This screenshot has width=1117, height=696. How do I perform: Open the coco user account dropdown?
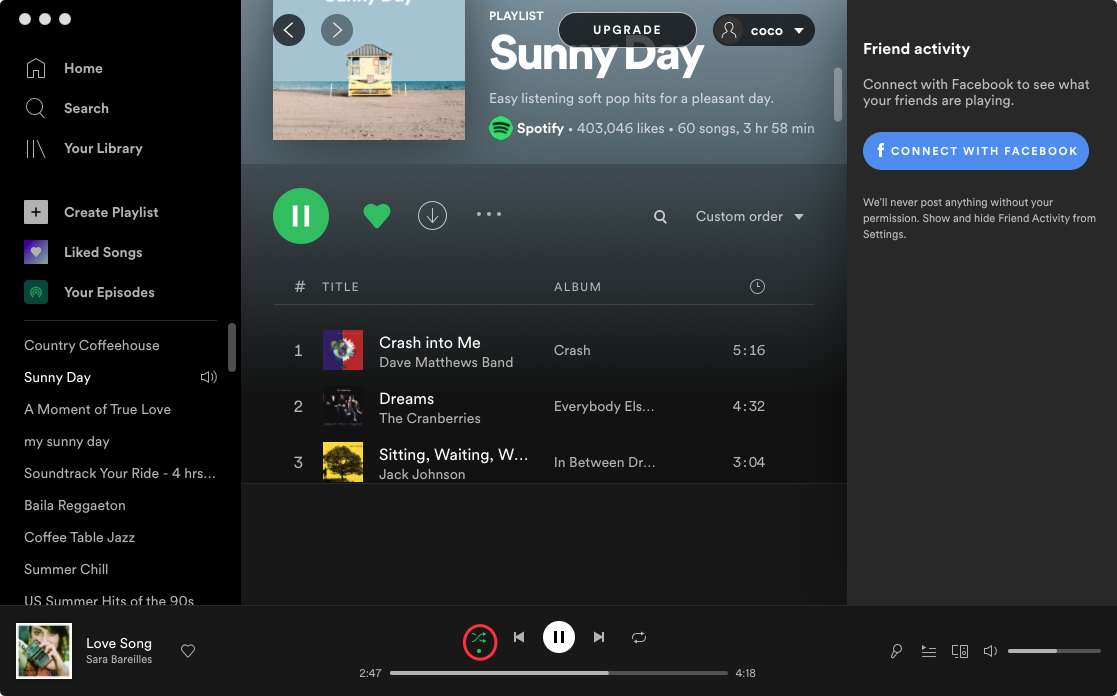click(x=764, y=30)
